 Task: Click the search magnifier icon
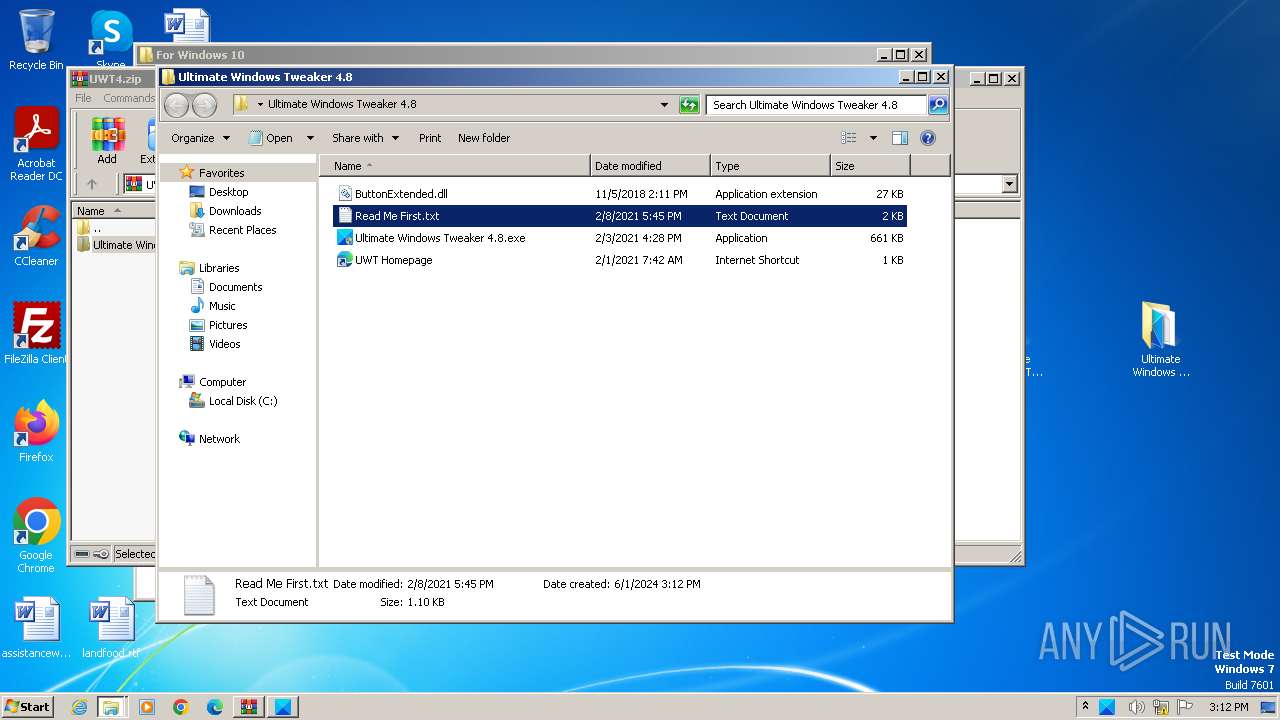pos(937,105)
